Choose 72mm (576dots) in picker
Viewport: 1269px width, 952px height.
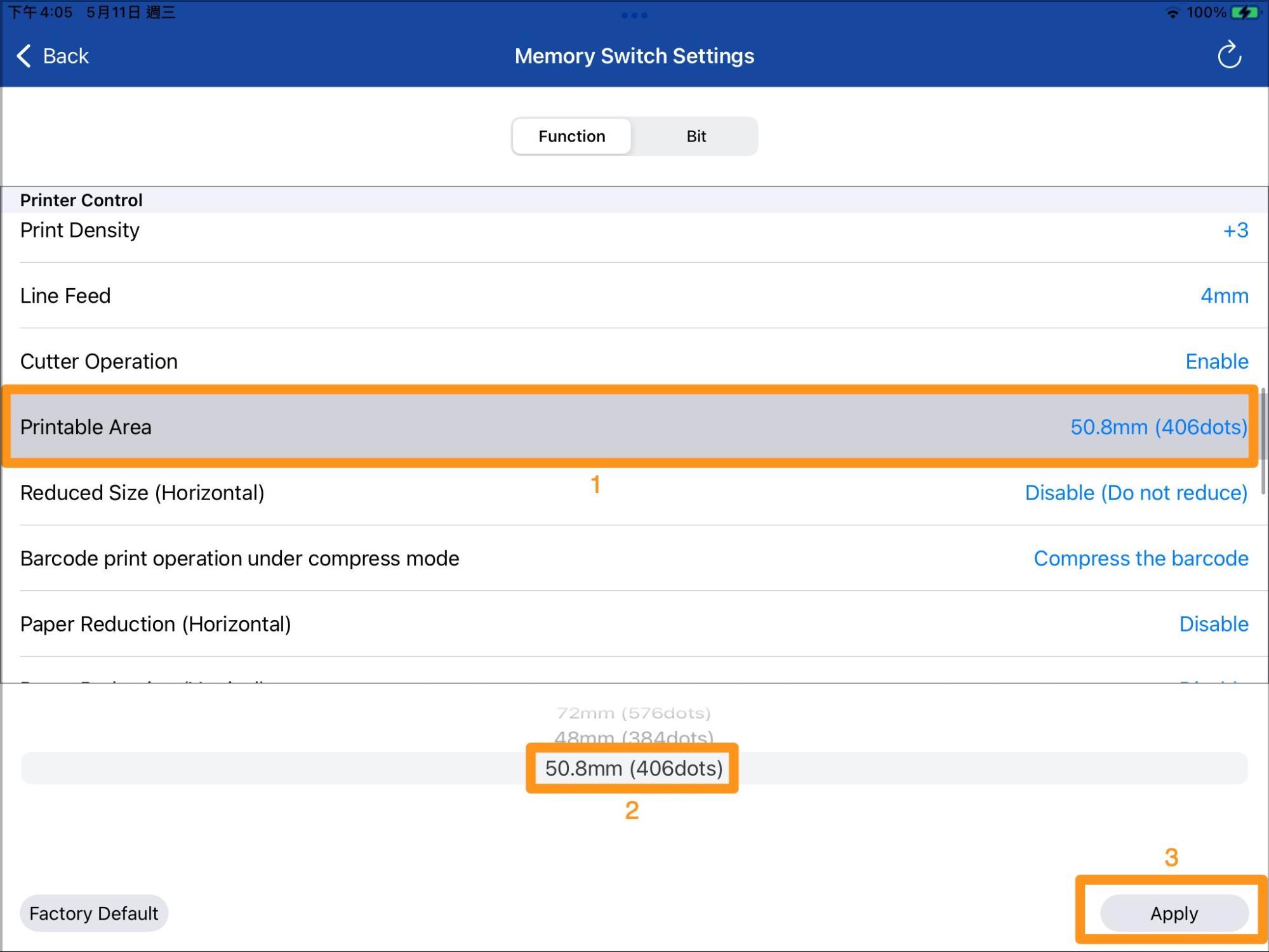pyautogui.click(x=634, y=713)
